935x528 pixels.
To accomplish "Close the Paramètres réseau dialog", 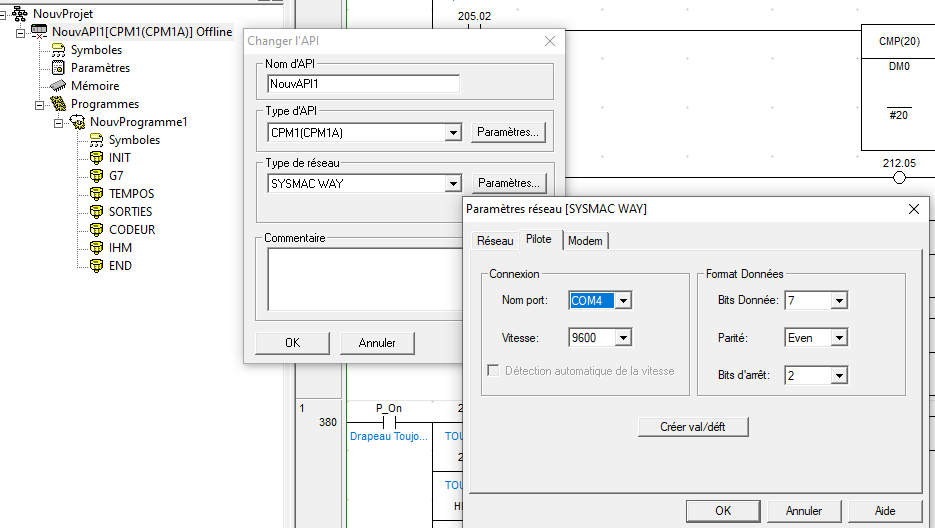I will [x=914, y=209].
